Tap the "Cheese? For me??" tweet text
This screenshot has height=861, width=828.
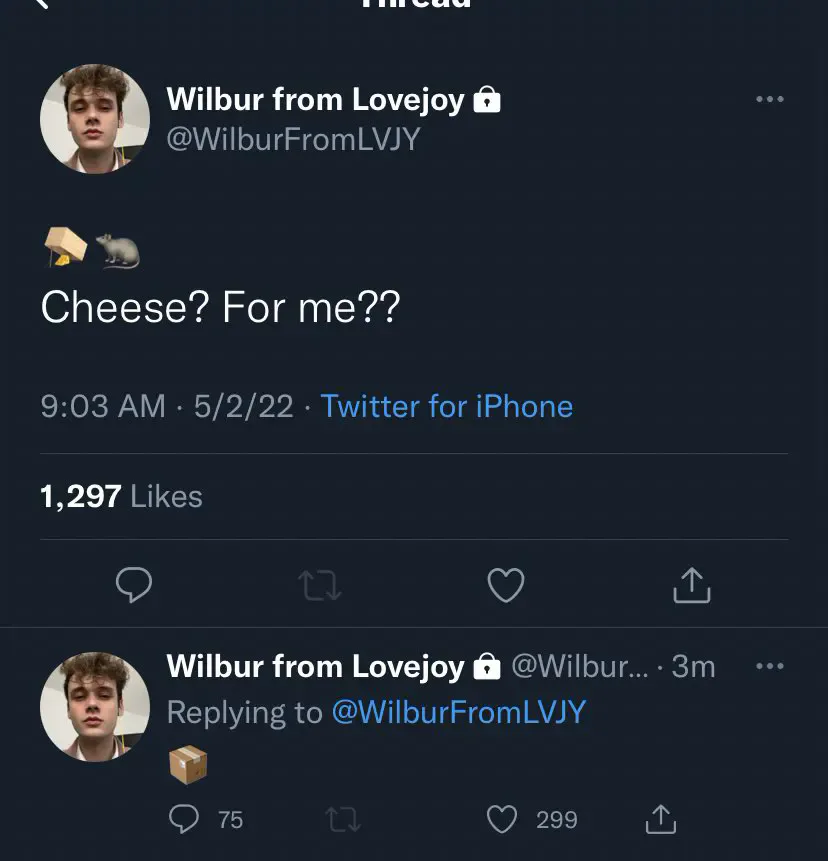[x=220, y=308]
